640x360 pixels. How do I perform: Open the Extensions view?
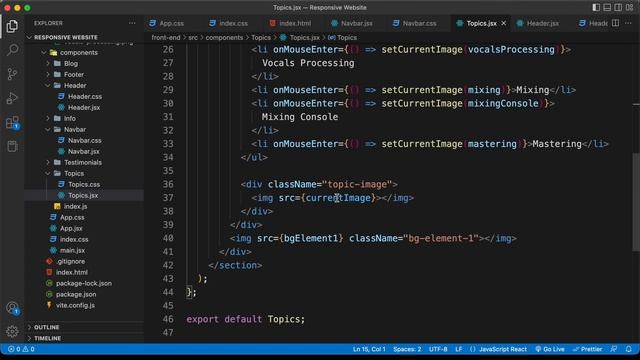coord(12,122)
